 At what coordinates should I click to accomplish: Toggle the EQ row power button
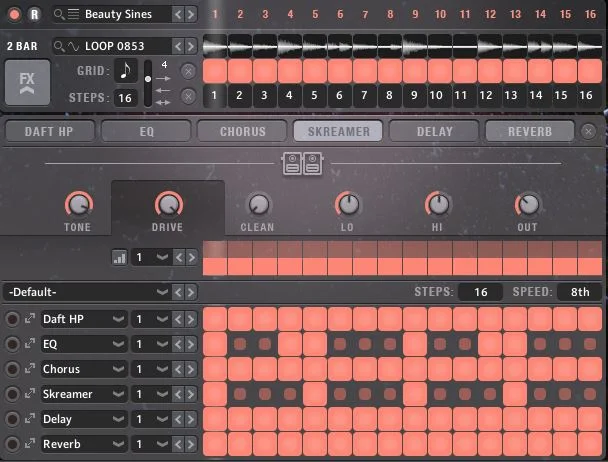pos(12,344)
